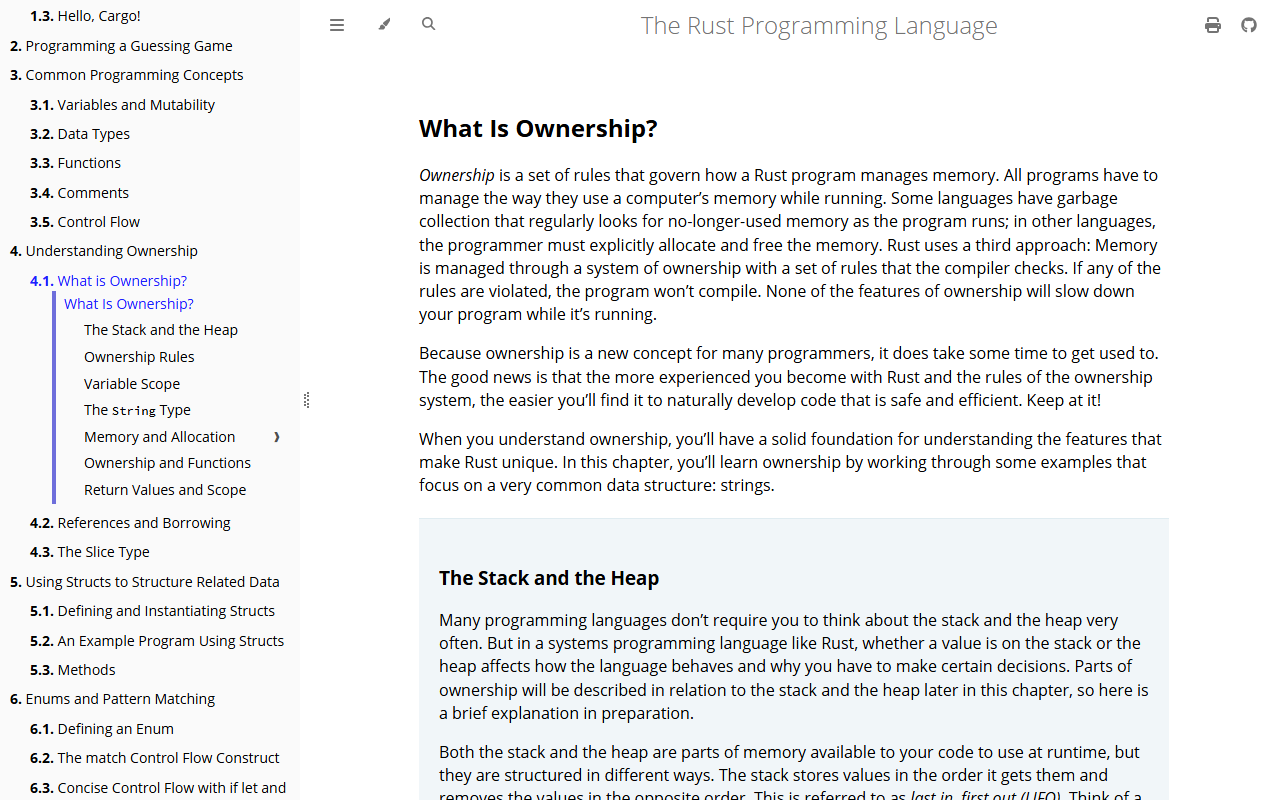Screen dimensions: 1280x800
Task: Select 4.1 What is Ownership? entry
Action: pos(108,281)
